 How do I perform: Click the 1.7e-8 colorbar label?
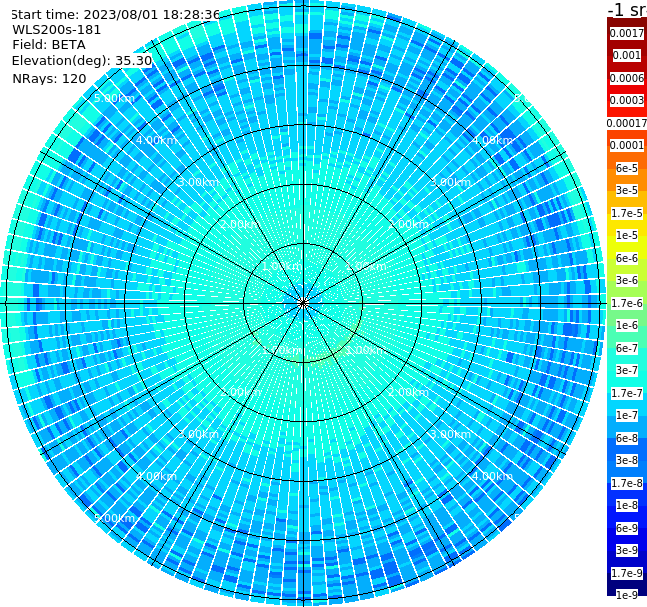coord(627,483)
